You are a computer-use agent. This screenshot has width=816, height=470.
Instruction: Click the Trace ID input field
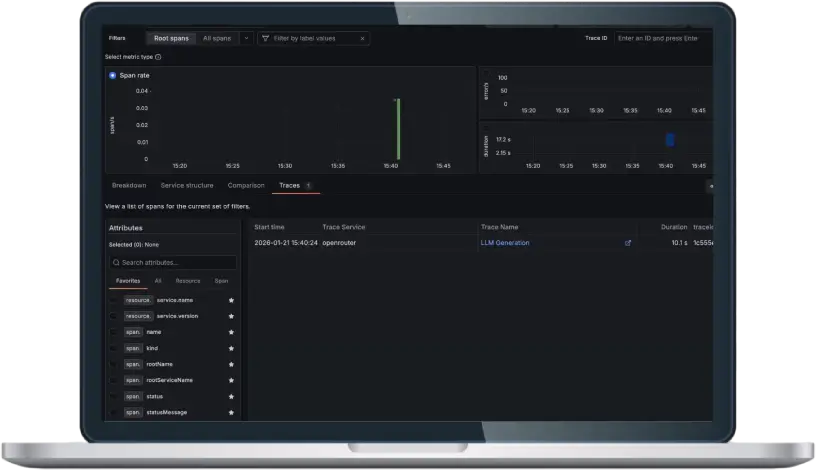tap(663, 39)
